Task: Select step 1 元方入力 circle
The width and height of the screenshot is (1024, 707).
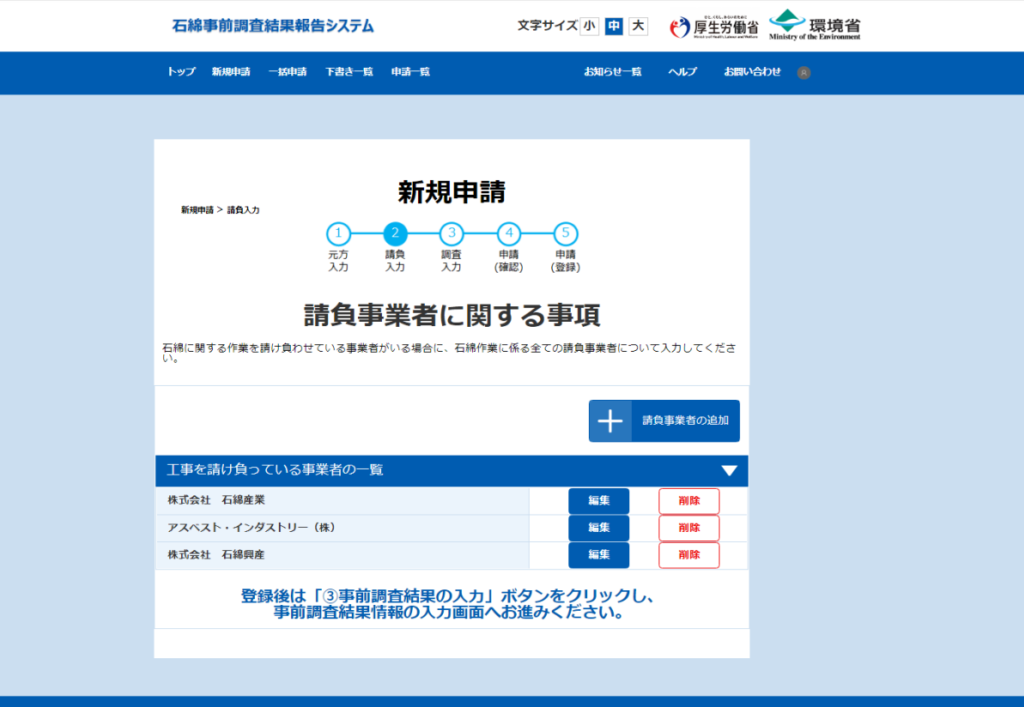Action: pos(338,234)
